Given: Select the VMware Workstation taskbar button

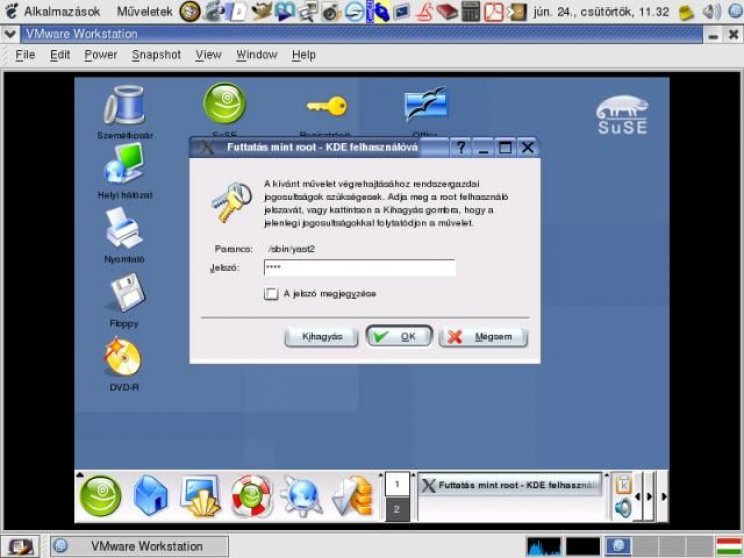Looking at the screenshot, I should click(x=140, y=547).
